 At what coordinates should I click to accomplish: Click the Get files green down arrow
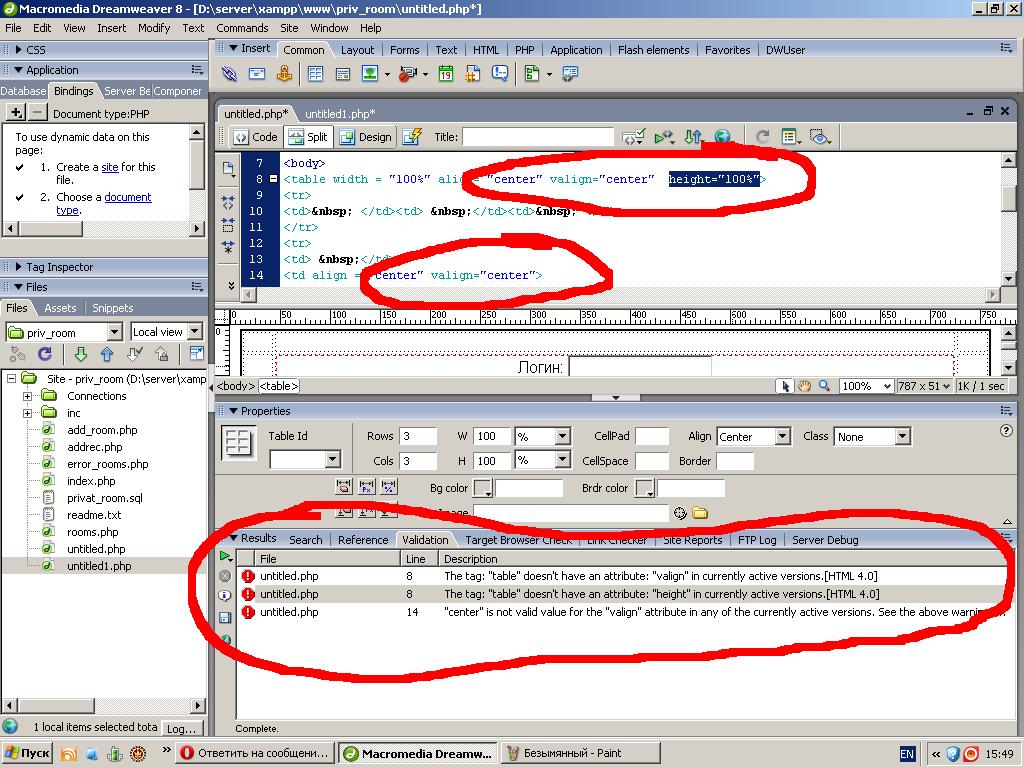click(x=80, y=354)
